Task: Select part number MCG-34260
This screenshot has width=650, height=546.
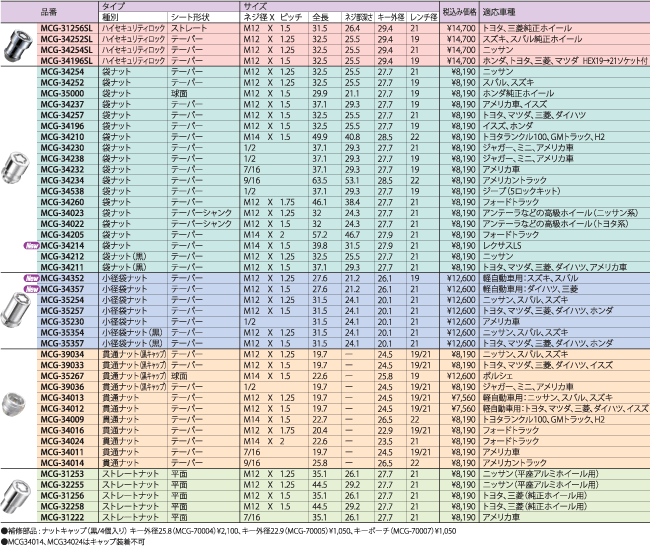Action: [x=62, y=202]
